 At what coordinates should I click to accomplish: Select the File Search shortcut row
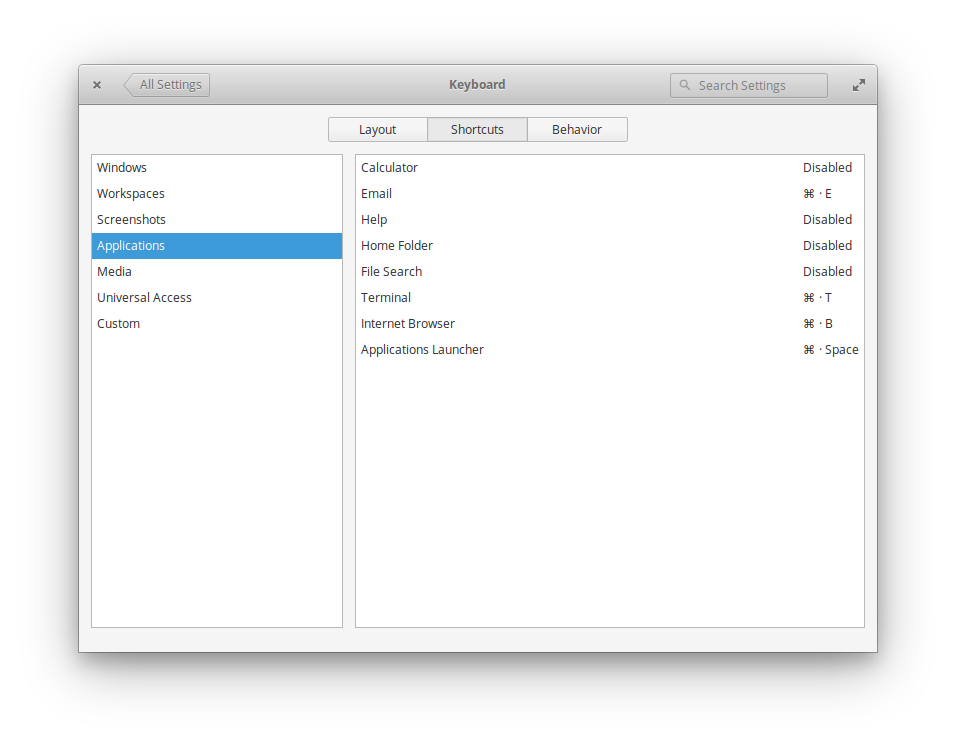coord(610,272)
